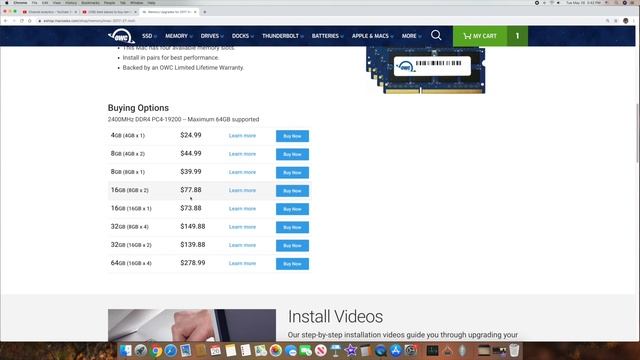Learn more about the $44.99 8GB kit
This screenshot has height=360, width=640.
tap(242, 154)
